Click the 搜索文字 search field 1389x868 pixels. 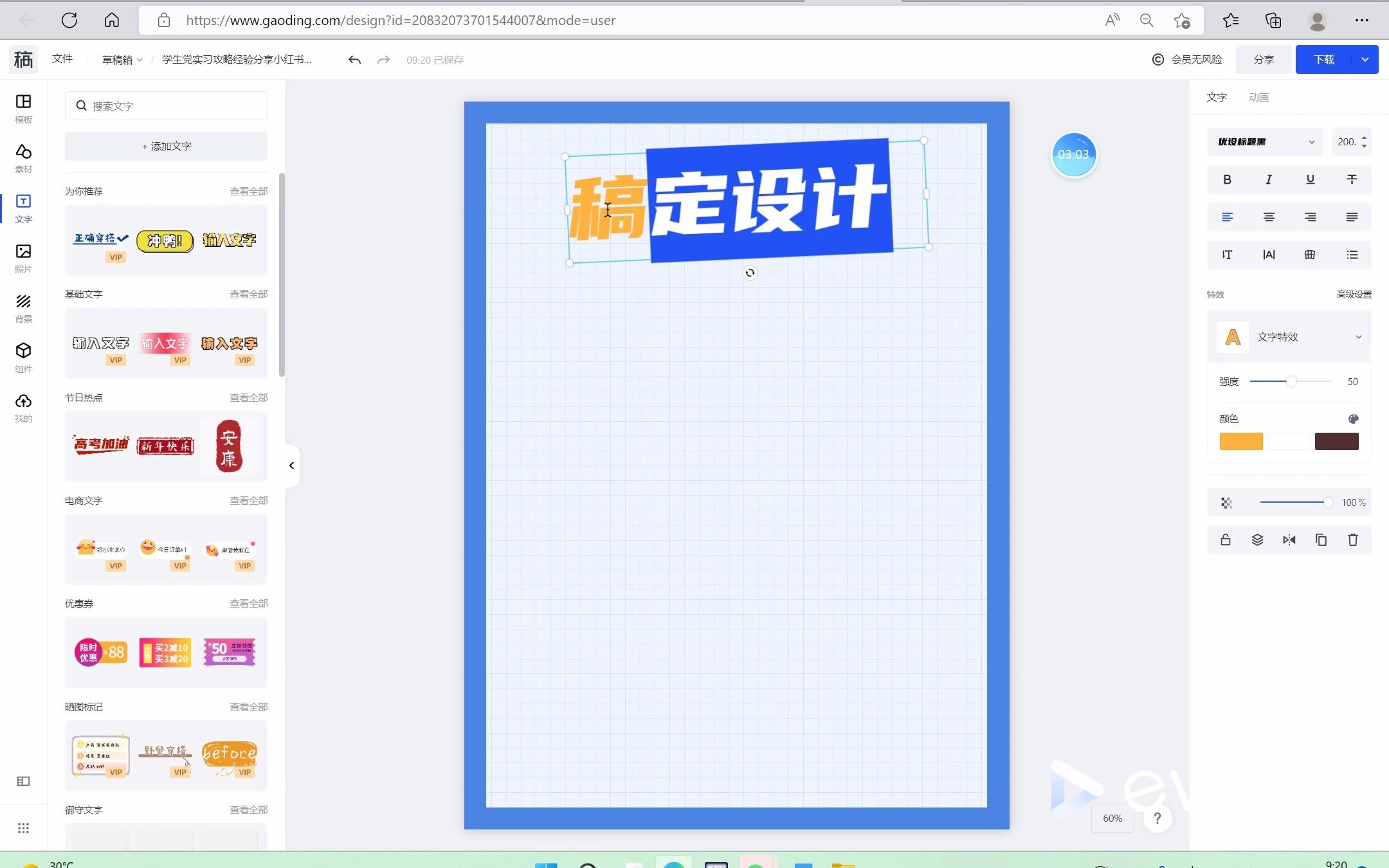166,106
